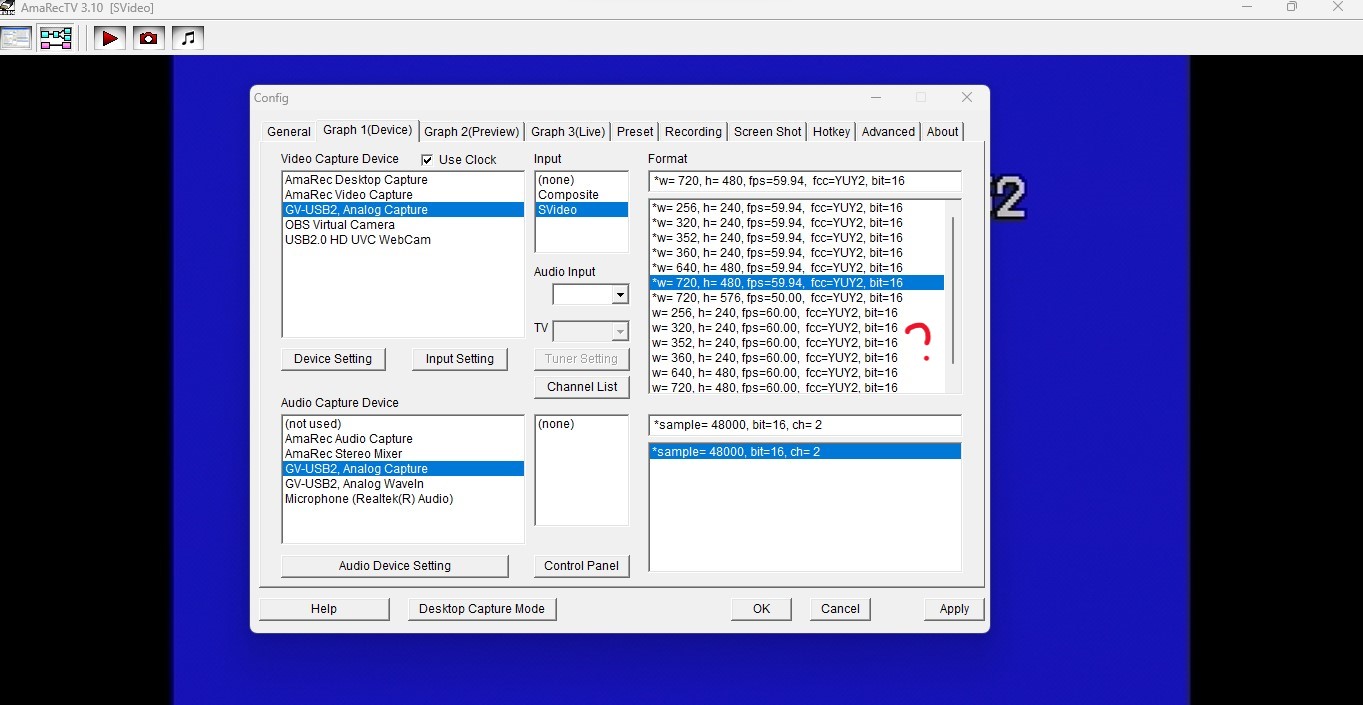Open the Control Panel button
1363x705 pixels.
coord(582,566)
